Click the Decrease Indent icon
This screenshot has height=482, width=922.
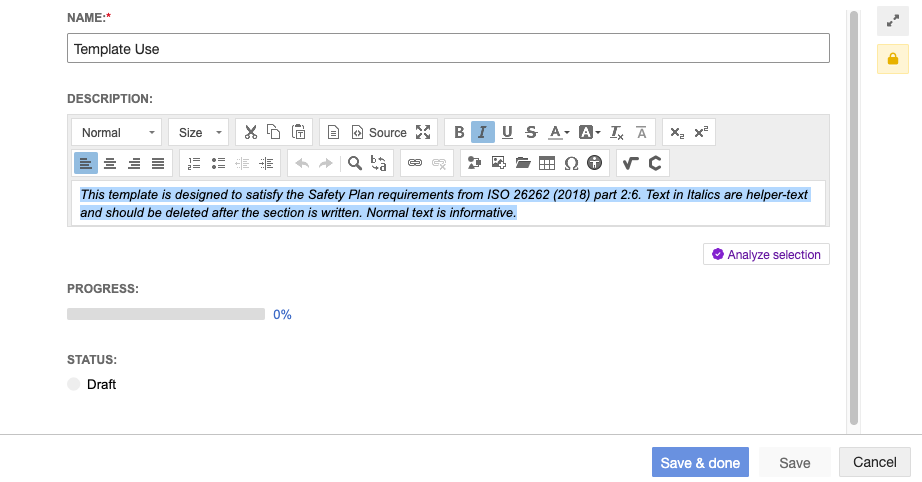242,163
